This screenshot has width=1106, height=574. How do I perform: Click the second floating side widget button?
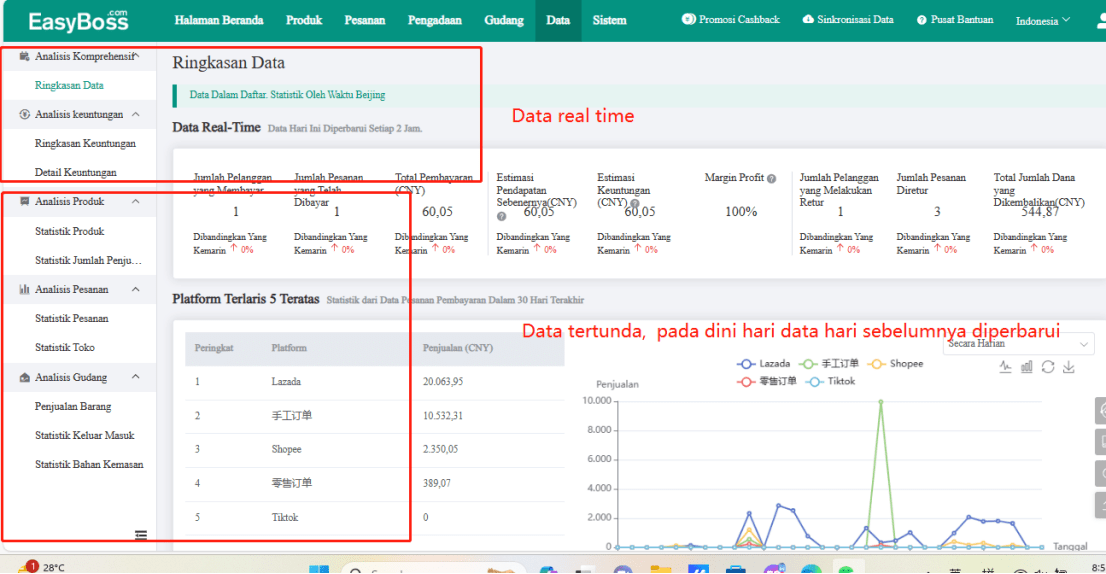coord(1101,442)
